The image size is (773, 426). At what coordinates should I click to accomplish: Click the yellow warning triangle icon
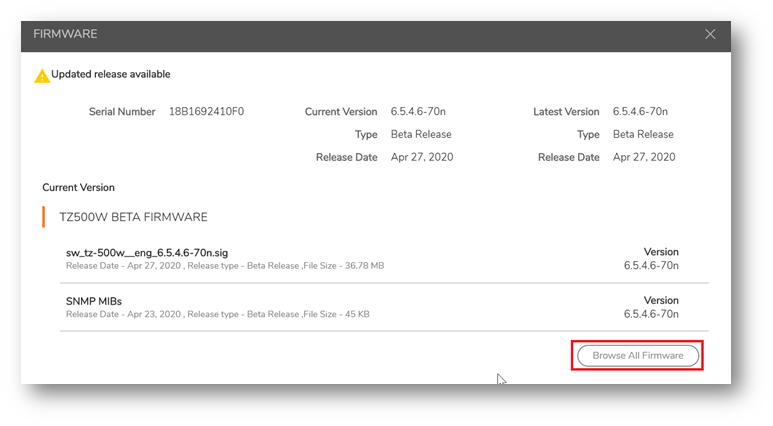(x=41, y=75)
